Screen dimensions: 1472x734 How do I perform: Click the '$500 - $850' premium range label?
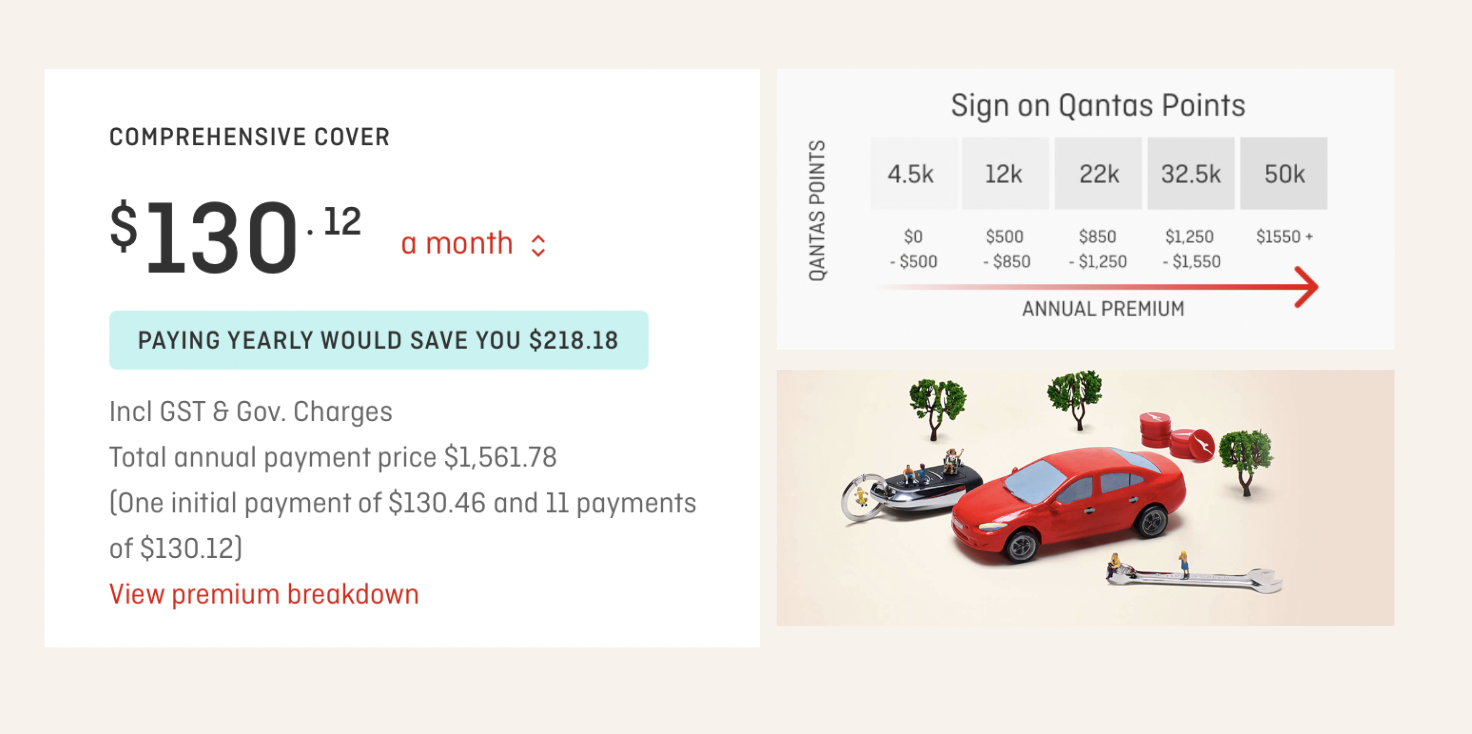(x=1004, y=249)
